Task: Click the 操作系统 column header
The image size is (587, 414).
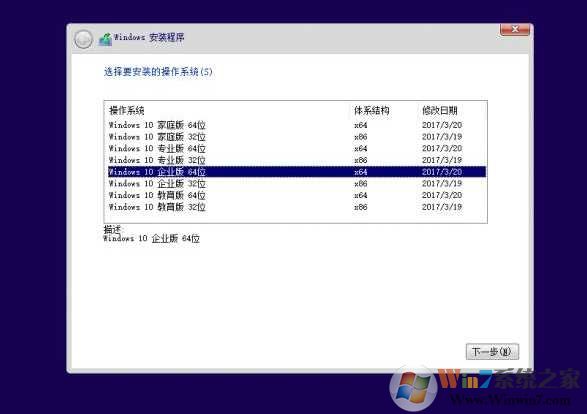Action: point(127,110)
